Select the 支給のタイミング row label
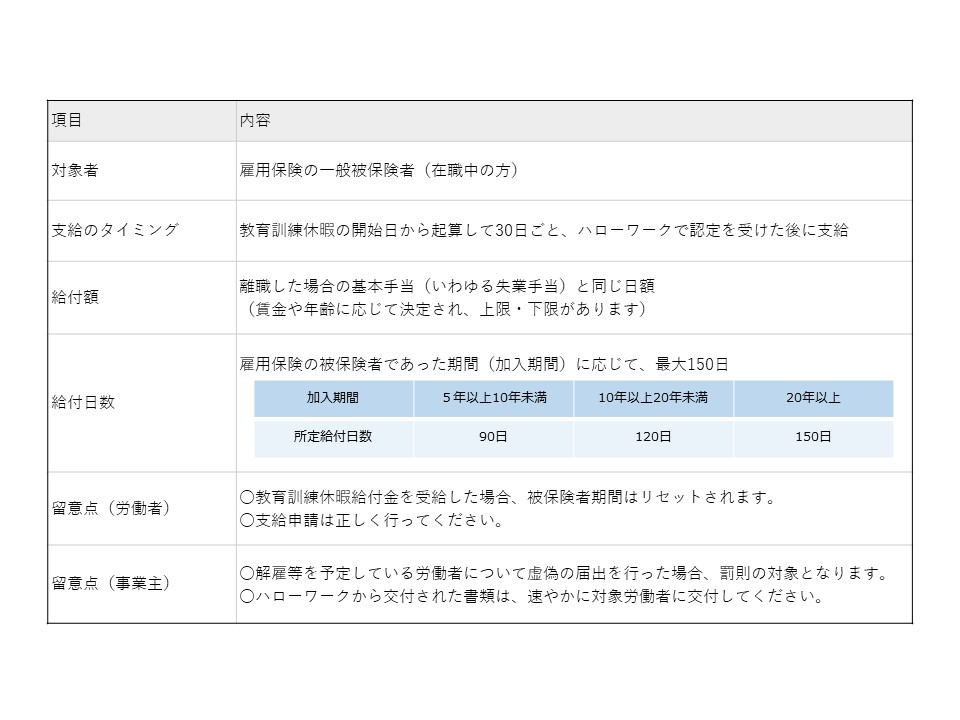960x720 pixels. [114, 230]
